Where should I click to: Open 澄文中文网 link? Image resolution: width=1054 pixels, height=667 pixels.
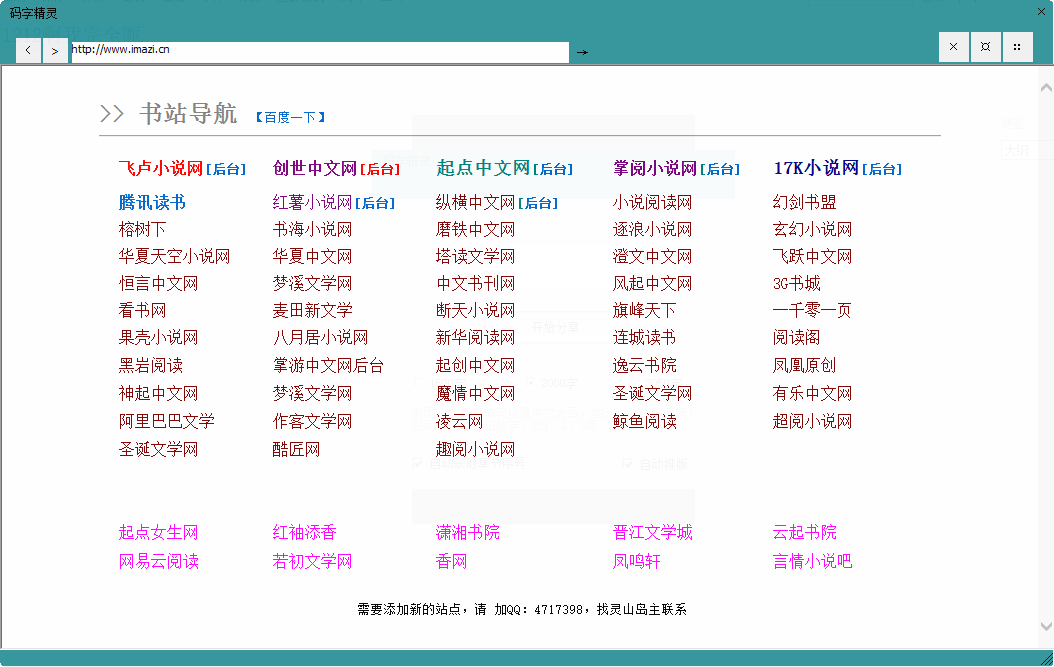click(x=652, y=256)
